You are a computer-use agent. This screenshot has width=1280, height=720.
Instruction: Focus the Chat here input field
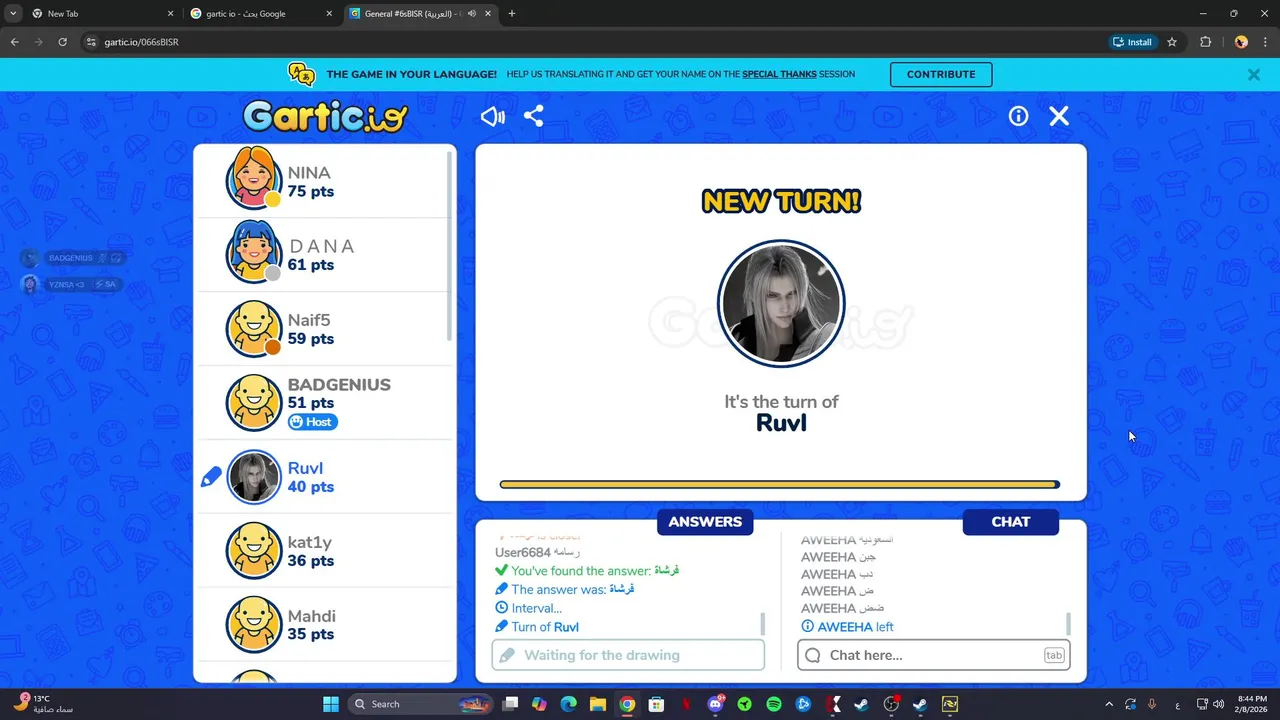934,655
